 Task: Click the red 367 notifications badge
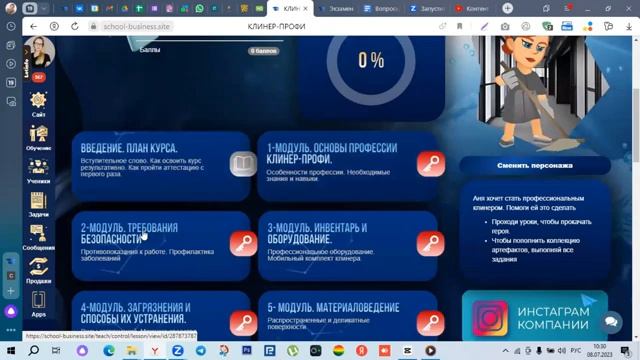39,77
